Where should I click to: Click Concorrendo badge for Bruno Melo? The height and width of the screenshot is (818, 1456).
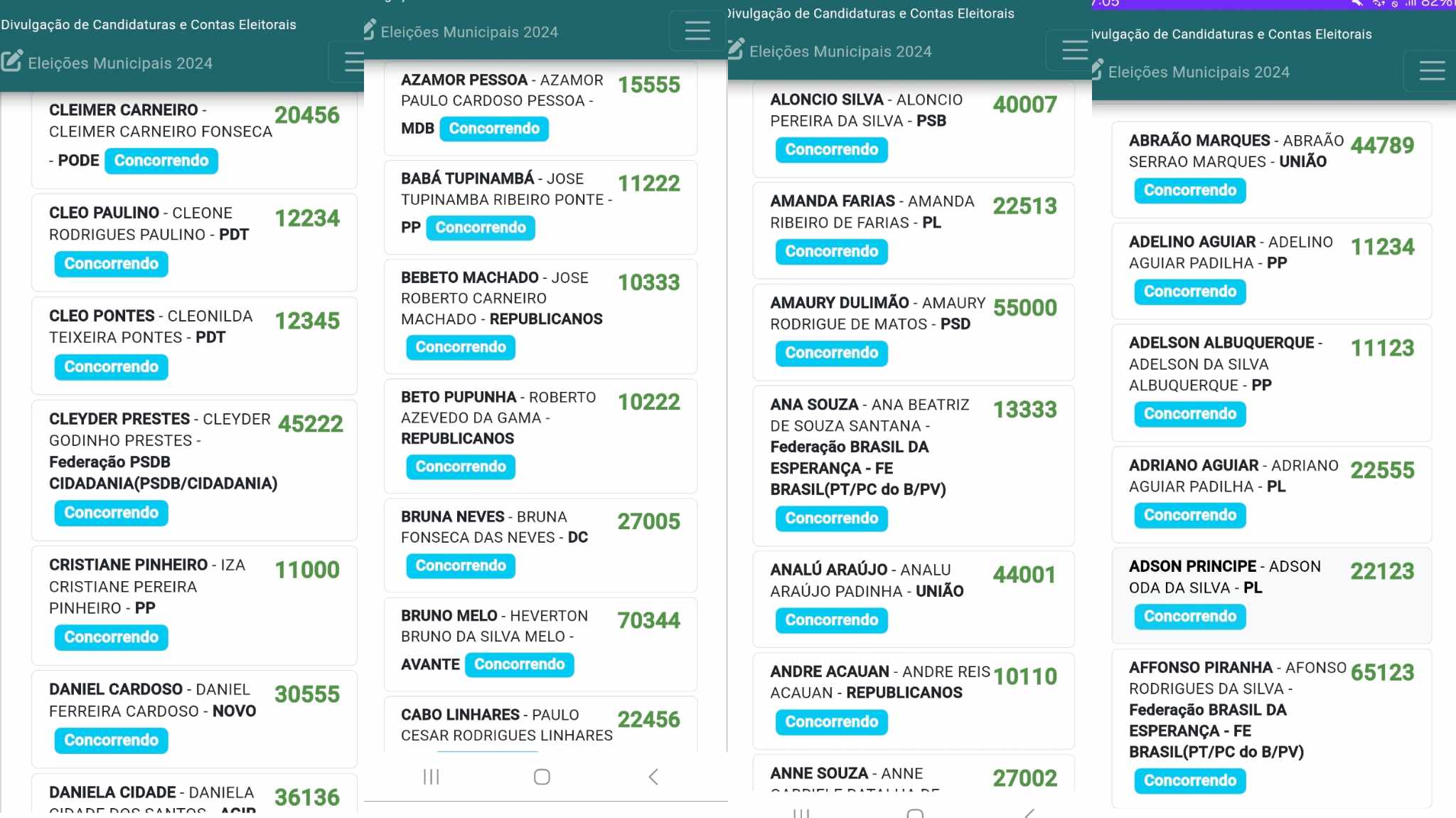(519, 664)
